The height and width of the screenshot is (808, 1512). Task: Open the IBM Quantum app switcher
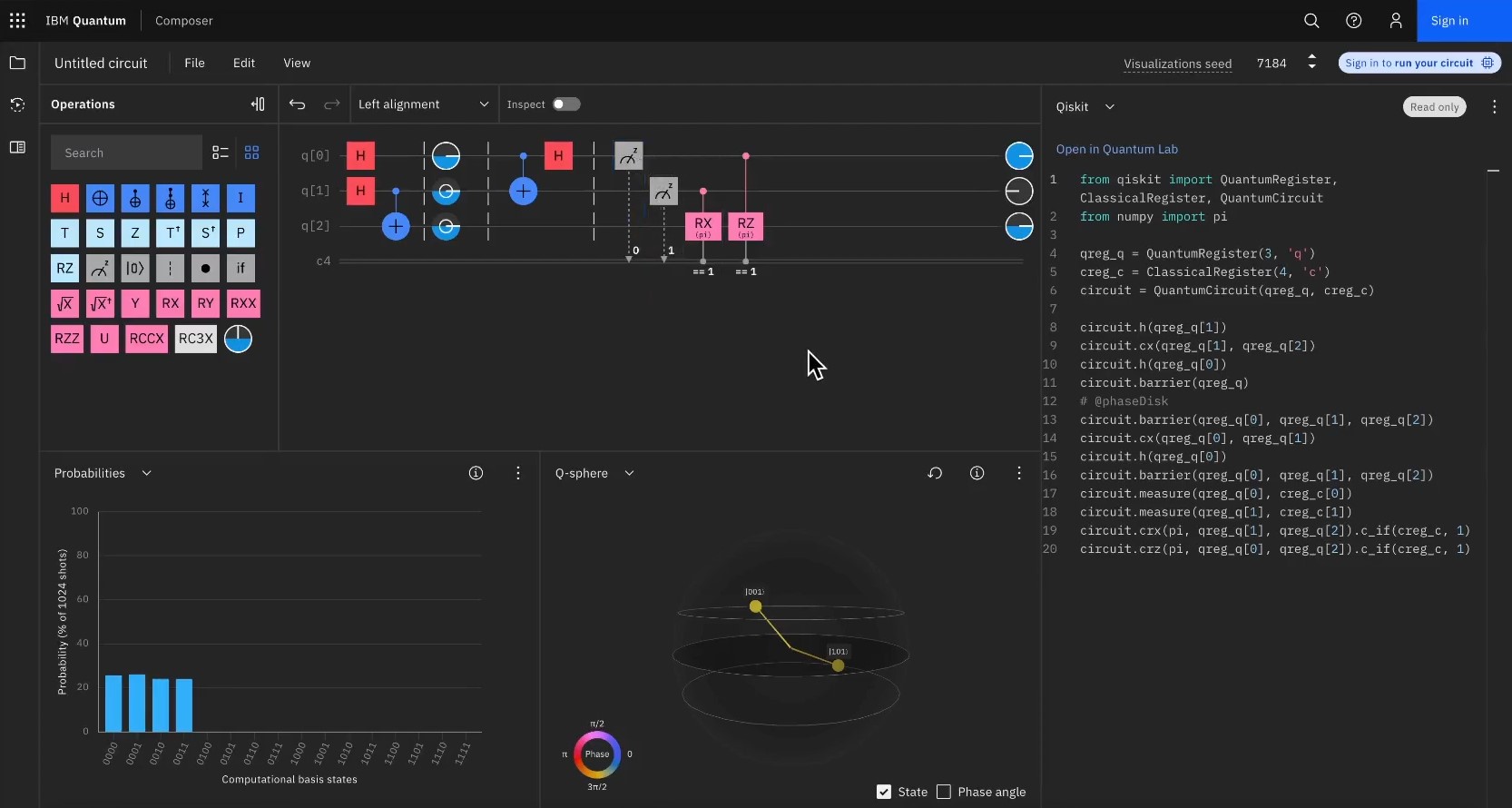coord(17,20)
